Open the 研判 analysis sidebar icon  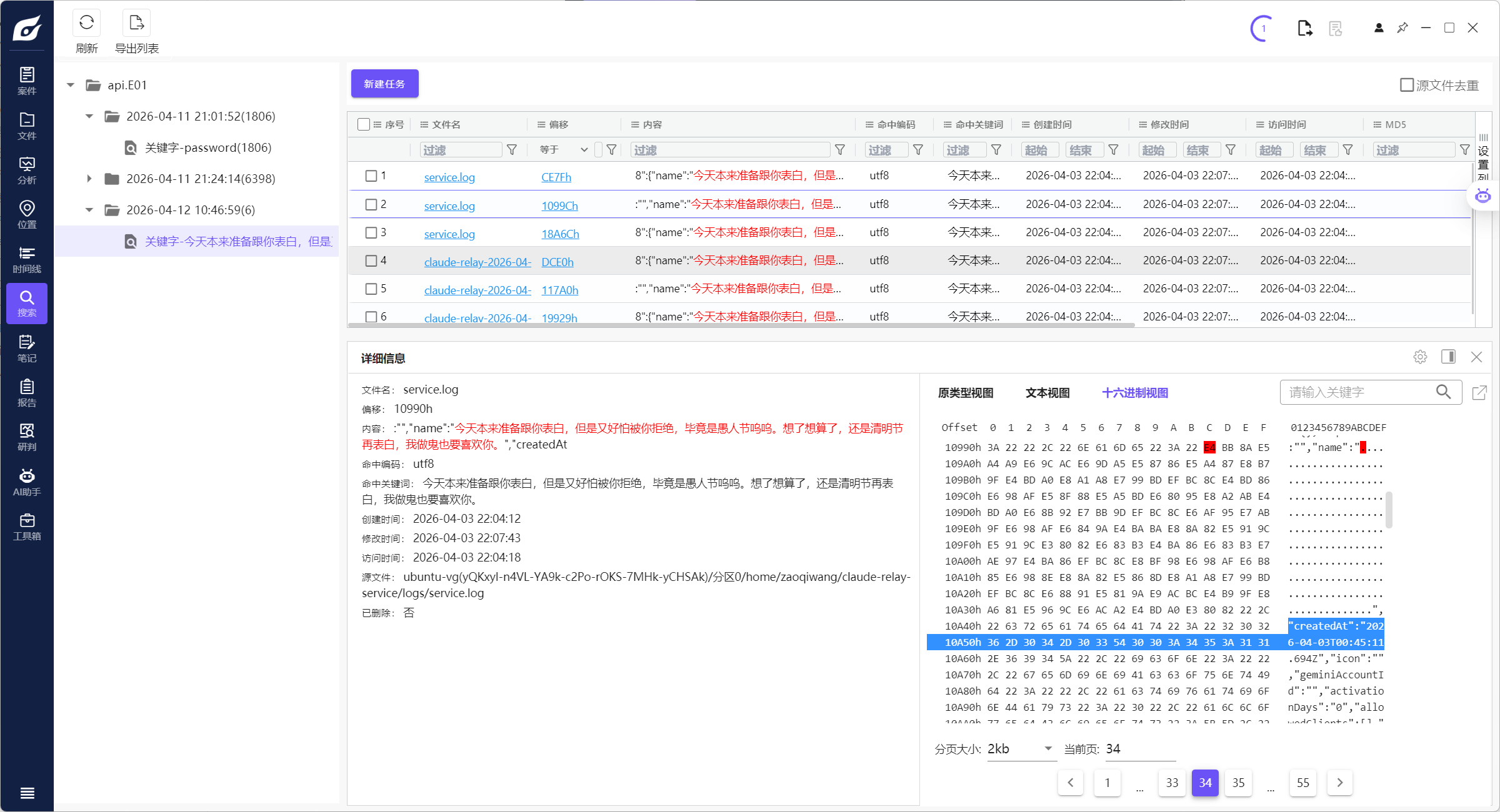(x=26, y=437)
